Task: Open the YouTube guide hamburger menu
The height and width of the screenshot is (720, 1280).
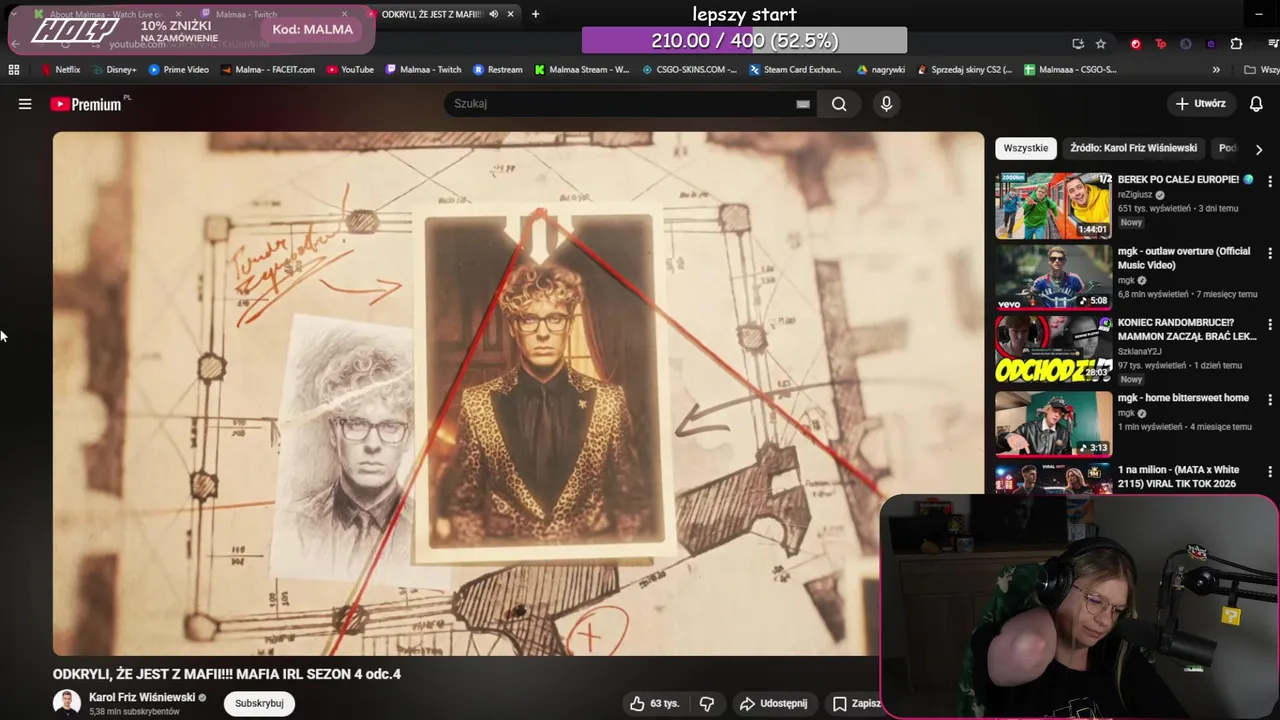Action: [x=25, y=104]
